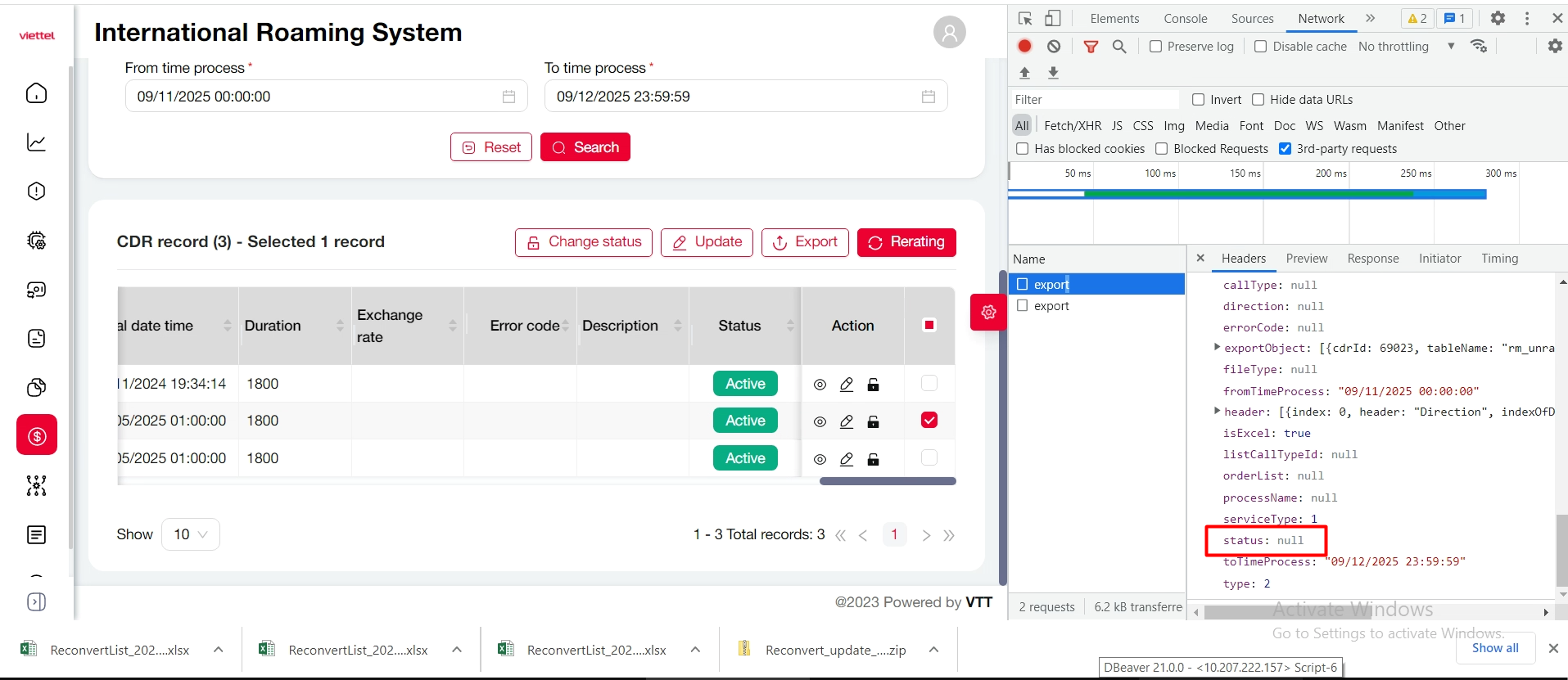Switch to the Response tab
This screenshot has width=1568, height=680.
(x=1372, y=259)
